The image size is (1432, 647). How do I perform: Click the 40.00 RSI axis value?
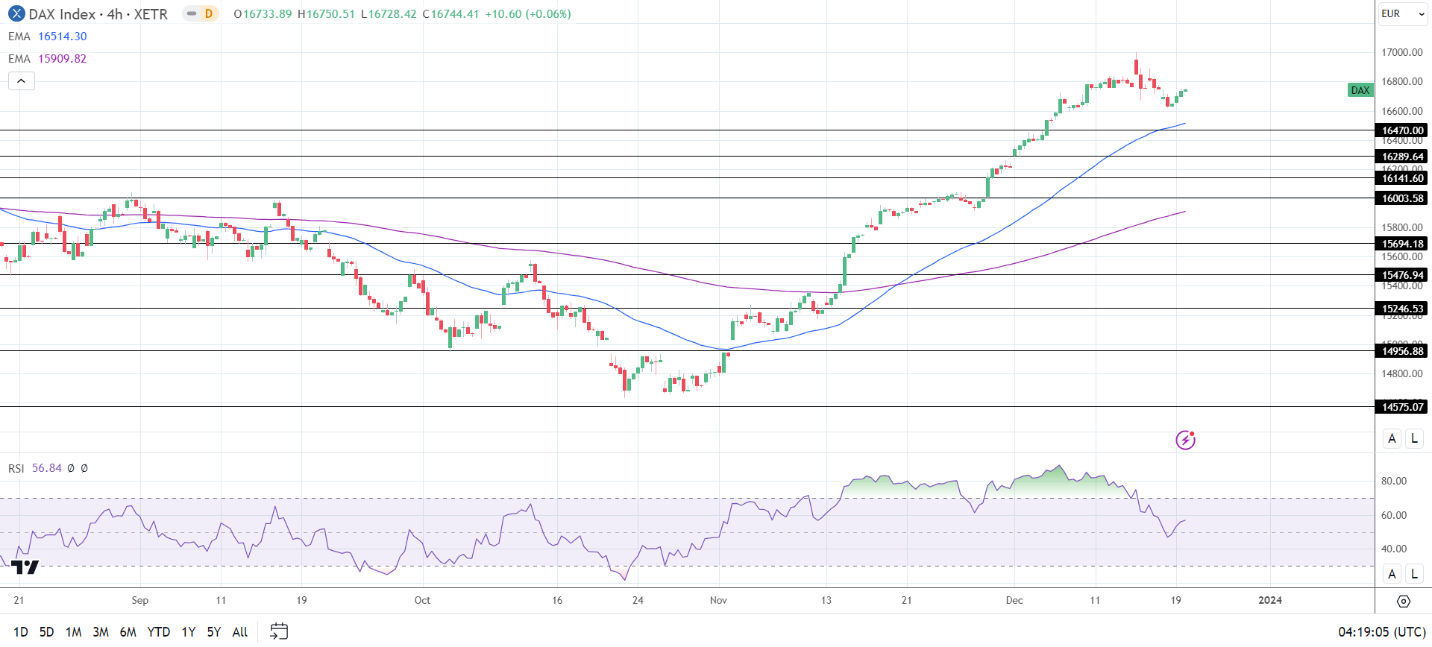1394,549
